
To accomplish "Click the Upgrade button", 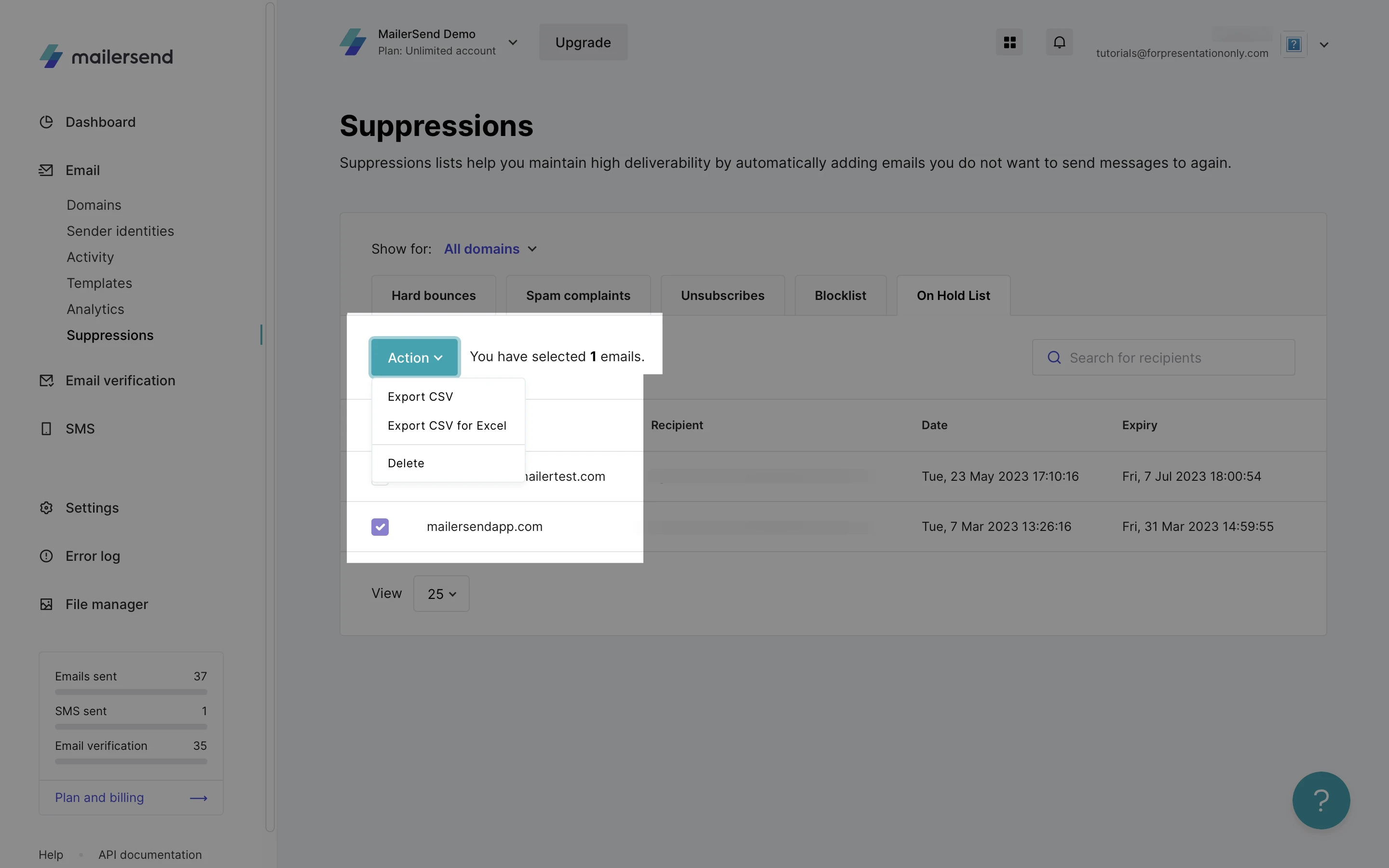I will [x=583, y=42].
